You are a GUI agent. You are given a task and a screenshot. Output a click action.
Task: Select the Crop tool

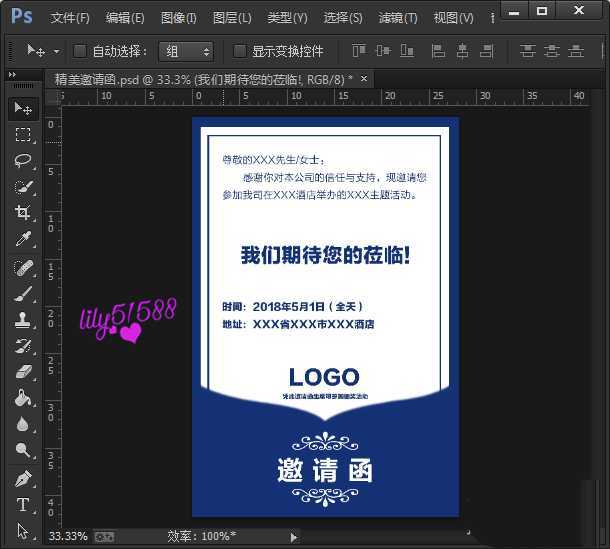click(23, 213)
